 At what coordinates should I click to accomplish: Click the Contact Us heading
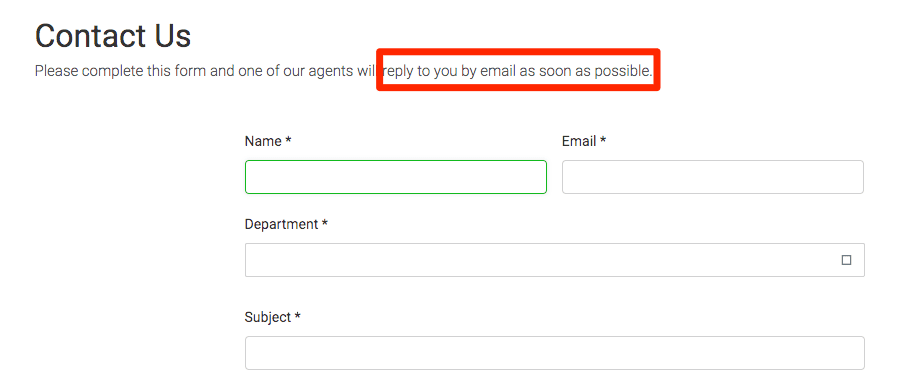113,36
